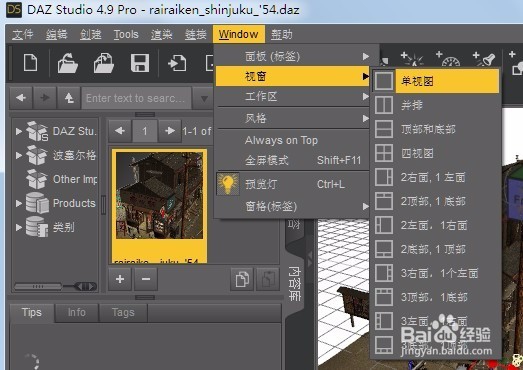Toggle Always on Top option

tap(292, 140)
